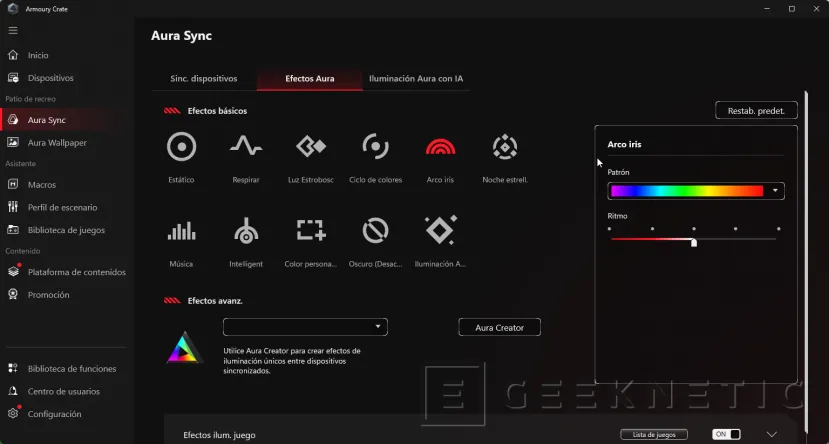Open Biblioteca de juegos icon
This screenshot has width=829, height=444.
point(13,230)
